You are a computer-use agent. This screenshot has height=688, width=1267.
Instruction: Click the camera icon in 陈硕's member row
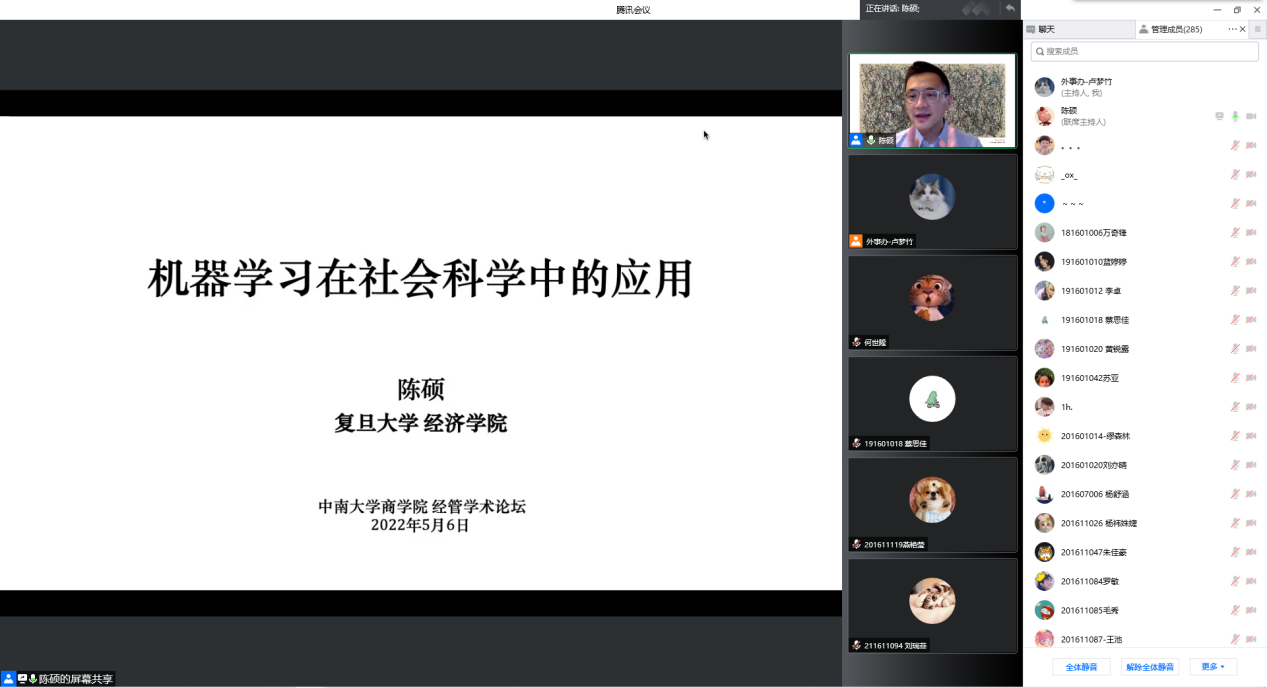(1251, 116)
